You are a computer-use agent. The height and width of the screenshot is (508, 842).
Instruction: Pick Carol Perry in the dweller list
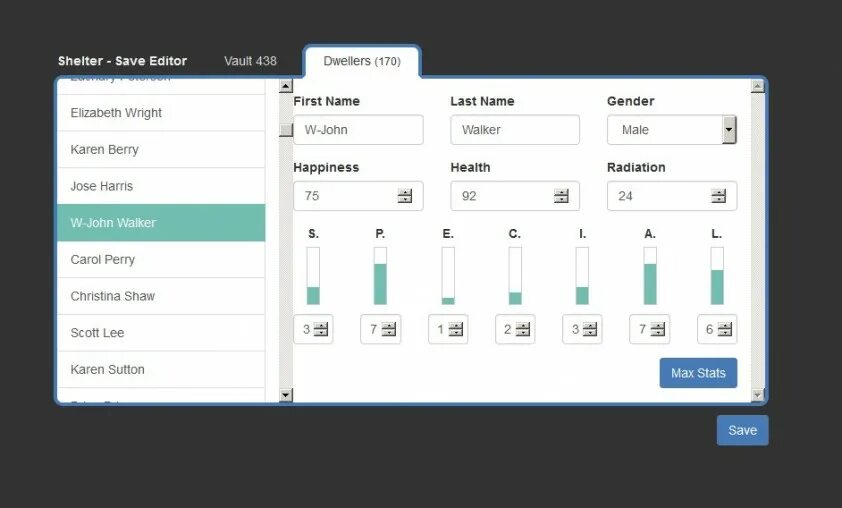tap(161, 259)
